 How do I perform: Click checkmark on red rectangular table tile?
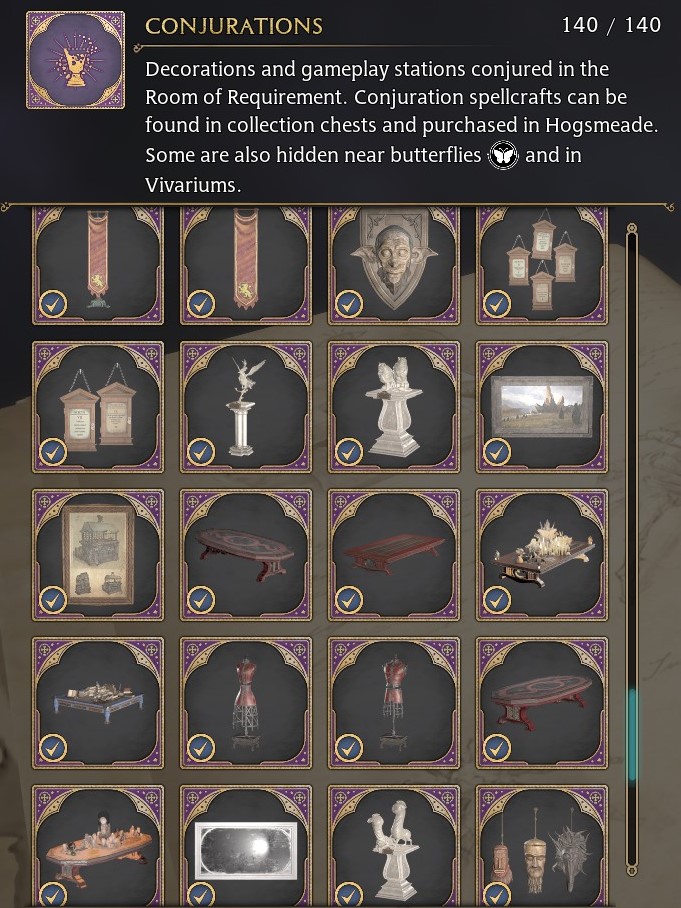click(349, 601)
